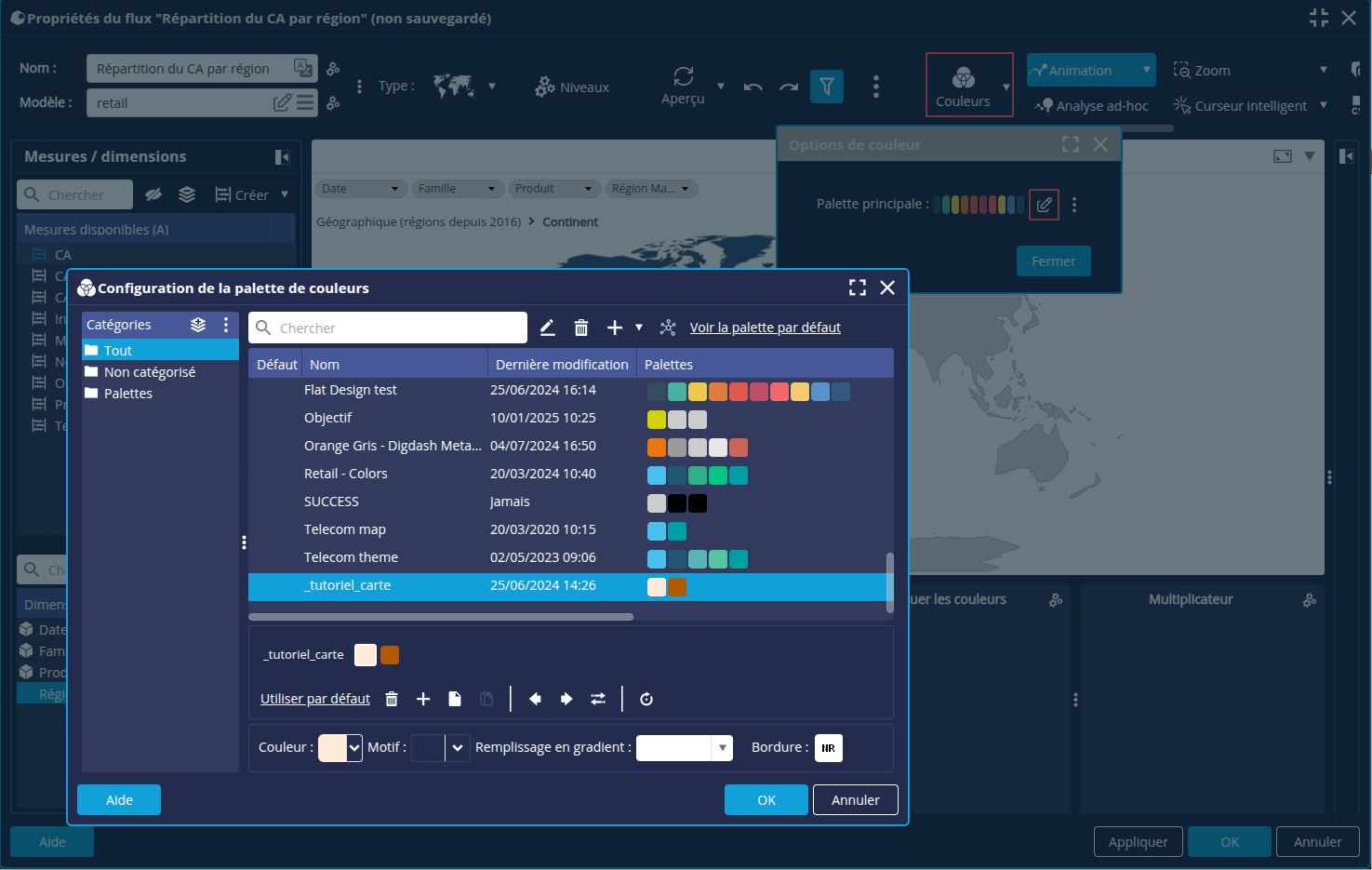Copy the color with the document icon
Image resolution: width=1372 pixels, height=870 pixels.
455,699
